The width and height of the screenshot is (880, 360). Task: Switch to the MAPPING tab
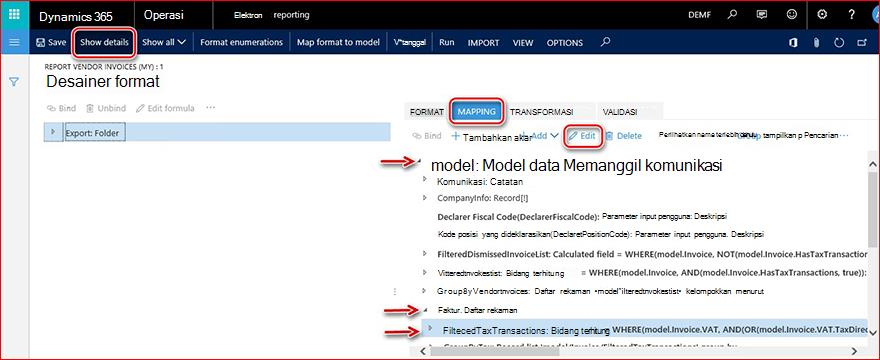click(476, 112)
